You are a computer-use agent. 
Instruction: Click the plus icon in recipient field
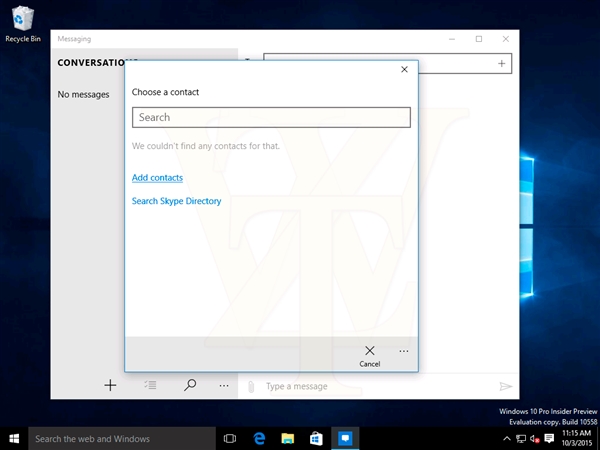501,64
